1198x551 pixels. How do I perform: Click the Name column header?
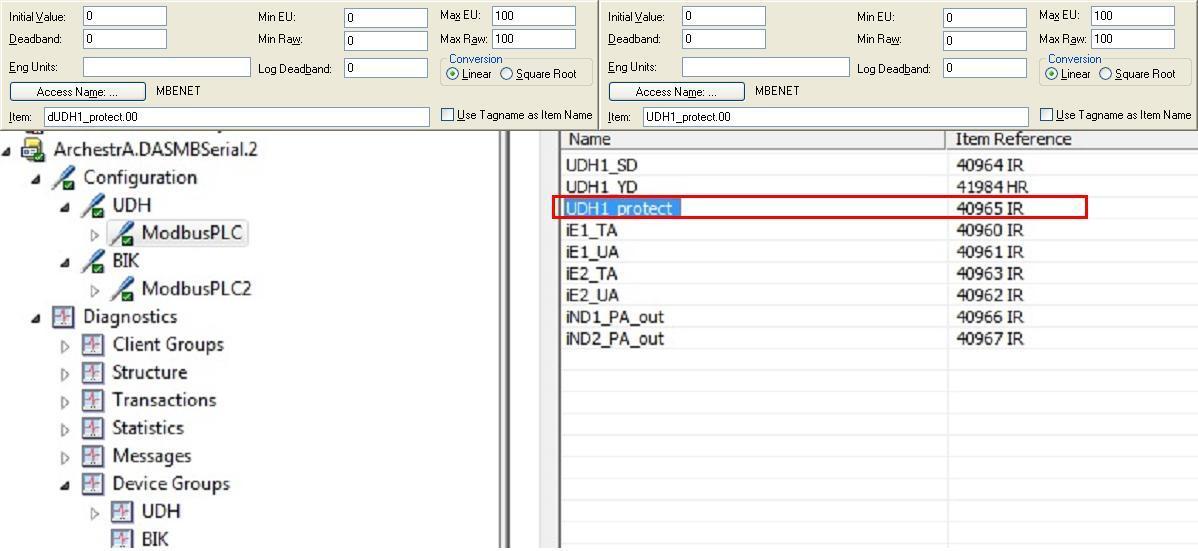tap(750, 140)
